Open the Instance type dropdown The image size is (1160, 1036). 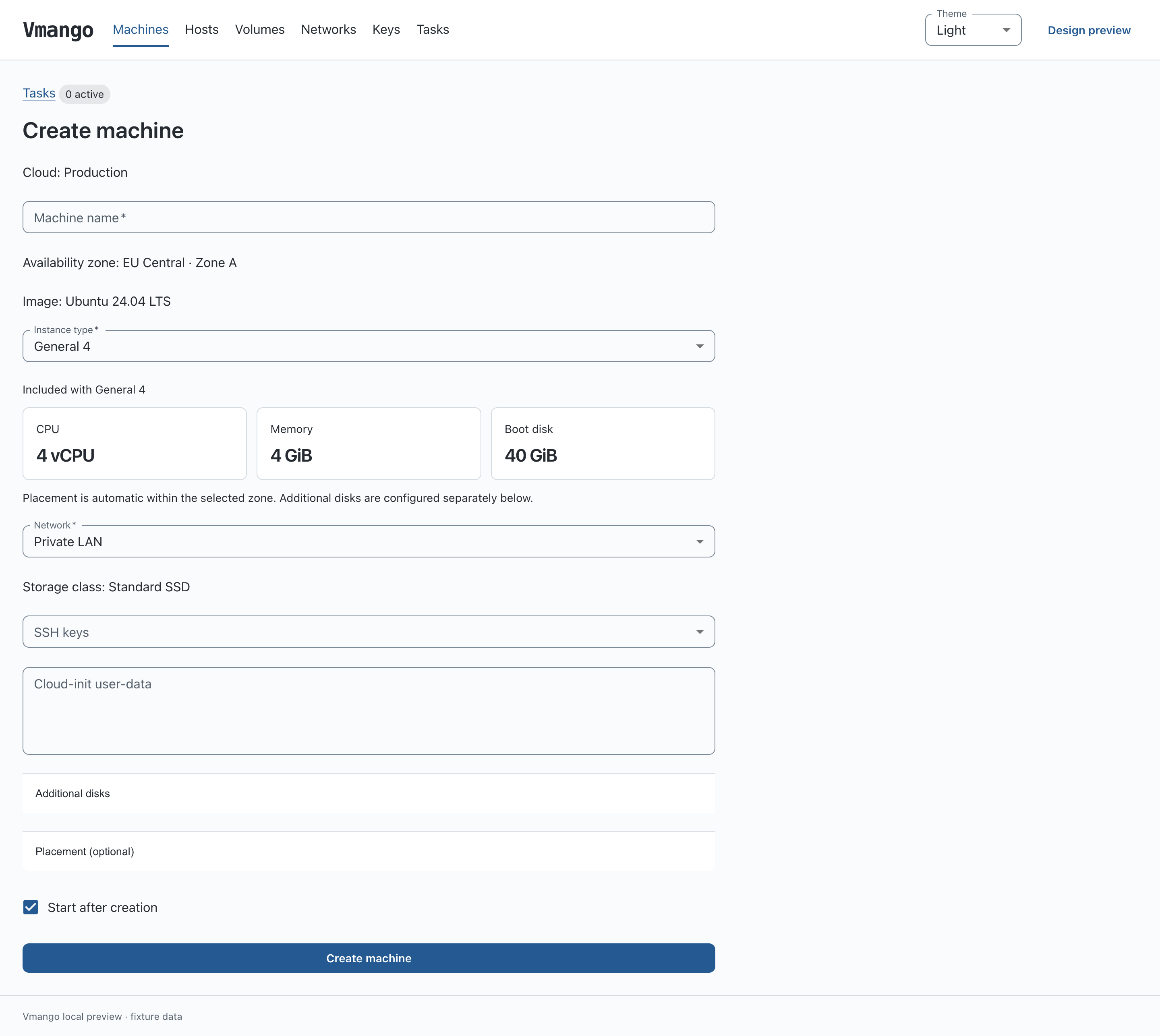pos(369,346)
